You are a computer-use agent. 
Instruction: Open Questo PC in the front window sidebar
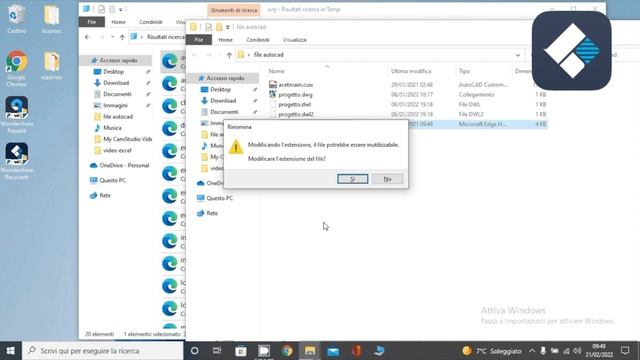220,198
